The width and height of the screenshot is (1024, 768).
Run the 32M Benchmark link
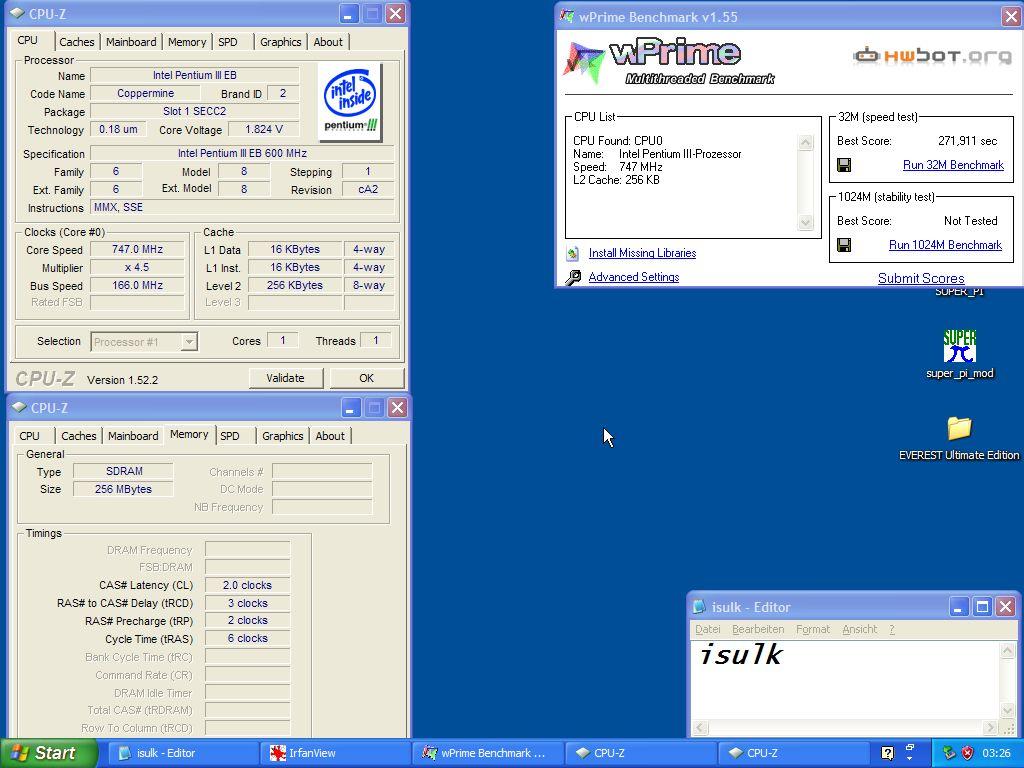953,165
